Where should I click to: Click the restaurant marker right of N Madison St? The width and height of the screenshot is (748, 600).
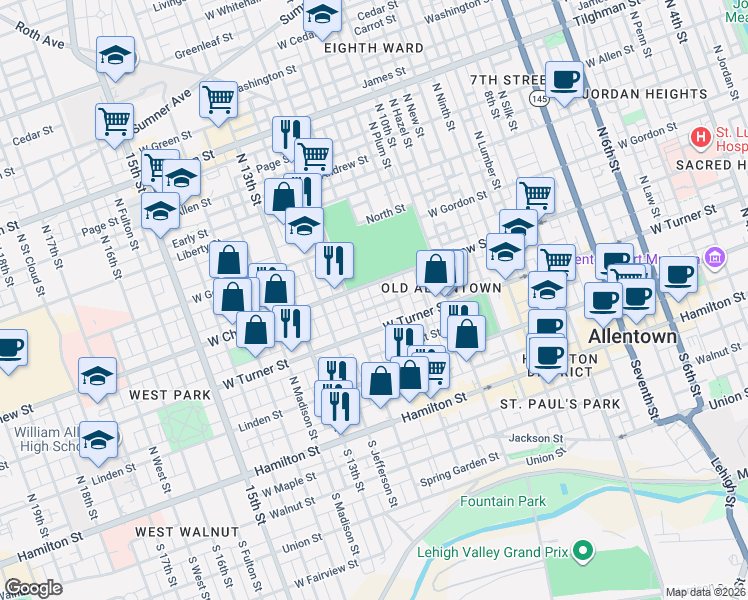pos(337,371)
